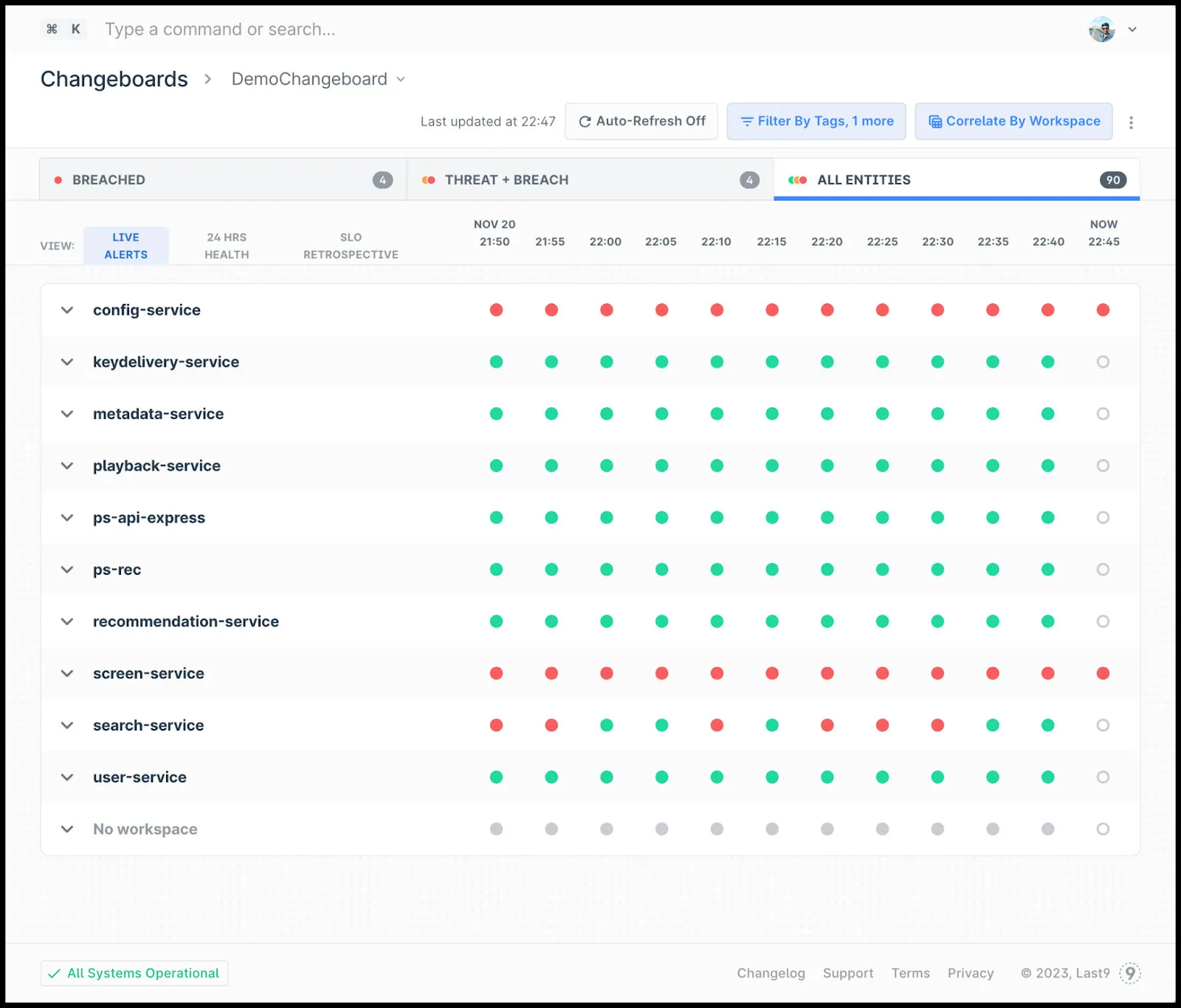The width and height of the screenshot is (1181, 1008).
Task: Click the recommendation-service name label
Action: pyautogui.click(x=186, y=621)
